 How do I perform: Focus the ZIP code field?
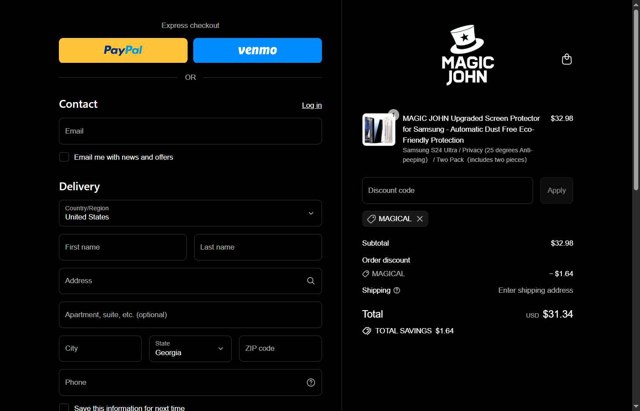[x=280, y=349]
